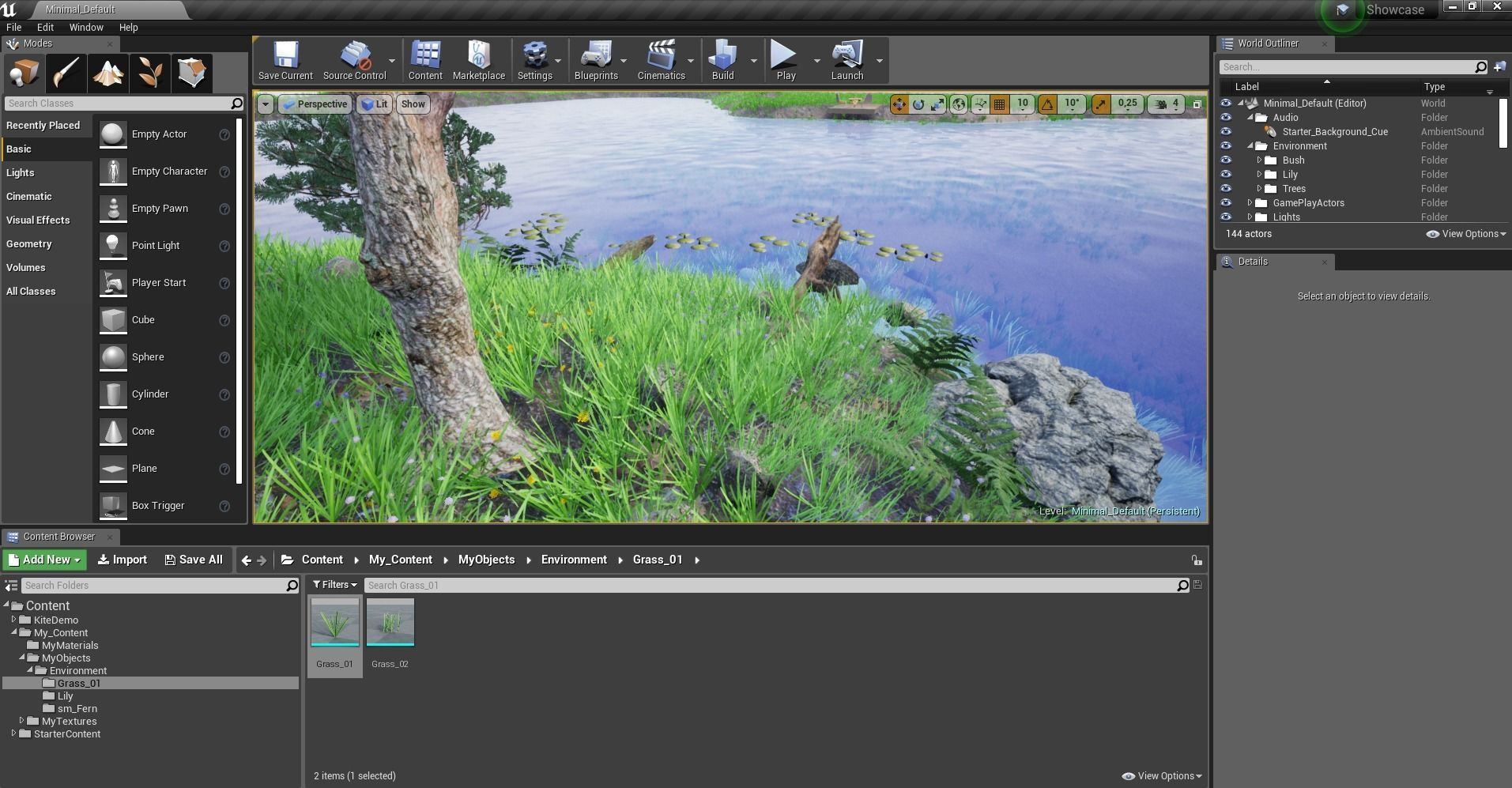1512x788 pixels.
Task: Open the Marketplace toolbar icon
Action: pyautogui.click(x=479, y=60)
